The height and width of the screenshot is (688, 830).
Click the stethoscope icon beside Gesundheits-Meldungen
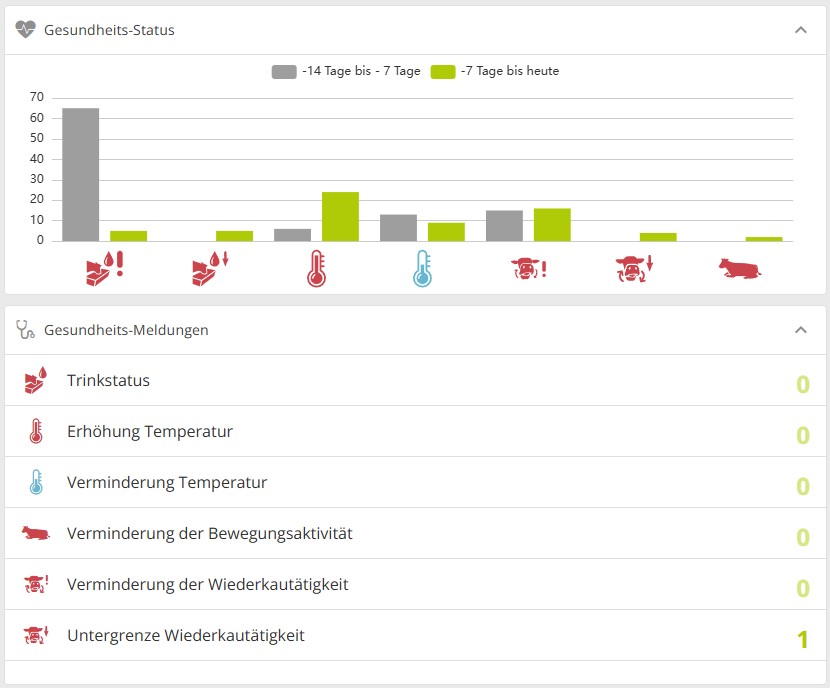[x=25, y=330]
